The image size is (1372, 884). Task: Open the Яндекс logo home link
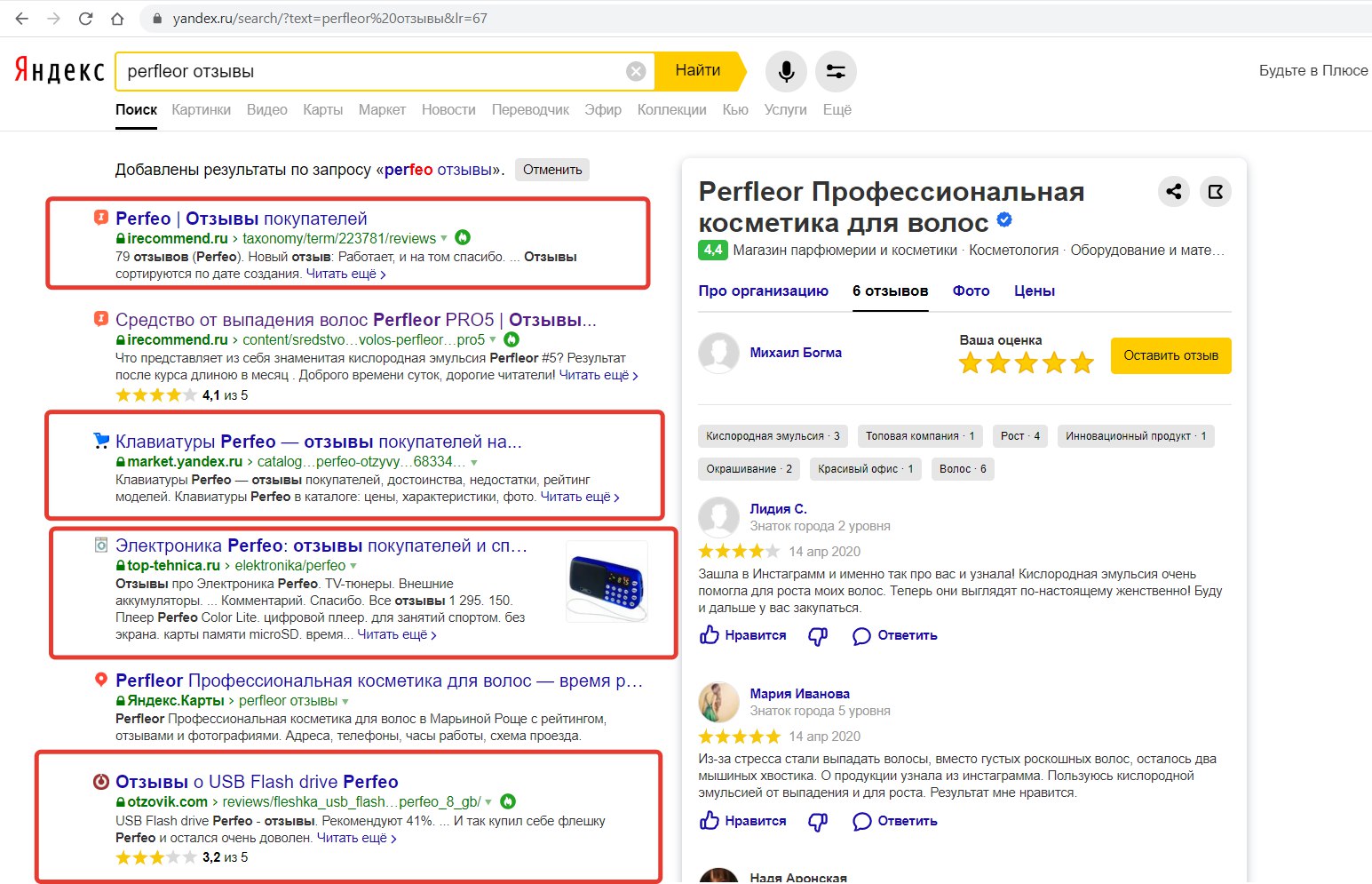[x=59, y=71]
